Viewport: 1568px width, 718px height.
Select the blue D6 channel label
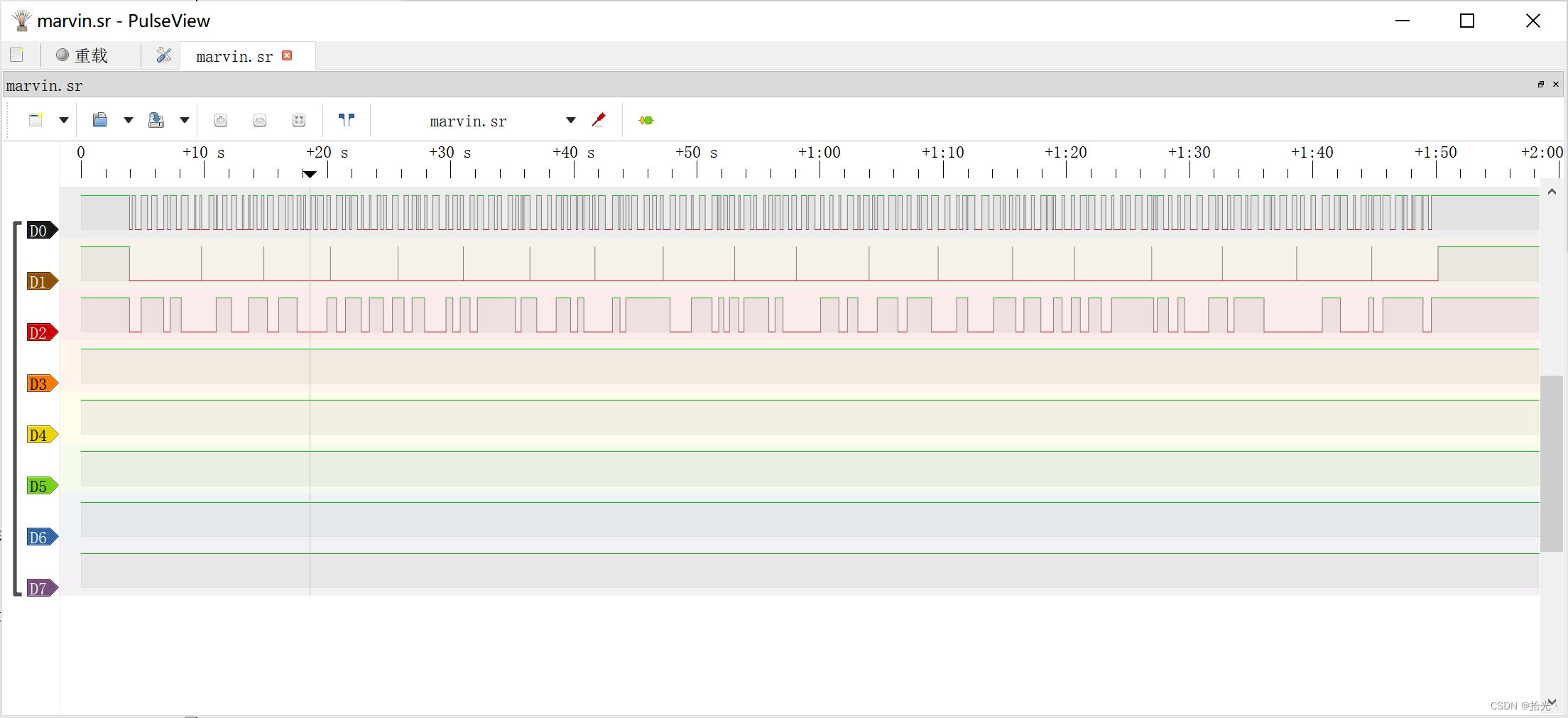[x=42, y=537]
